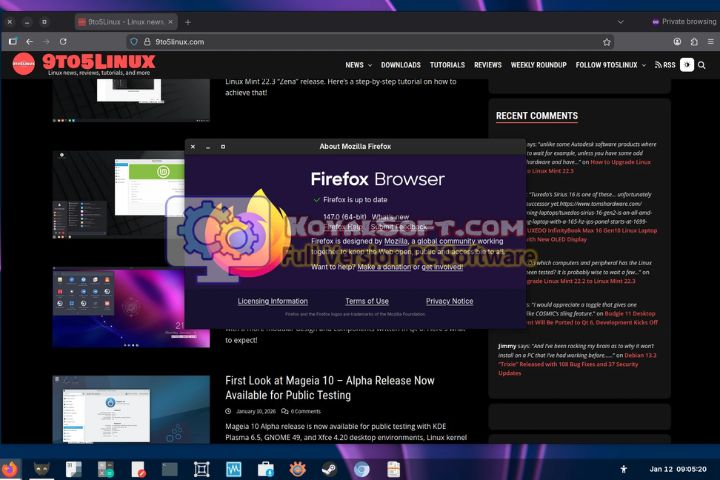Click the 9to5linux.com address bar
The image size is (720, 480).
[370, 42]
